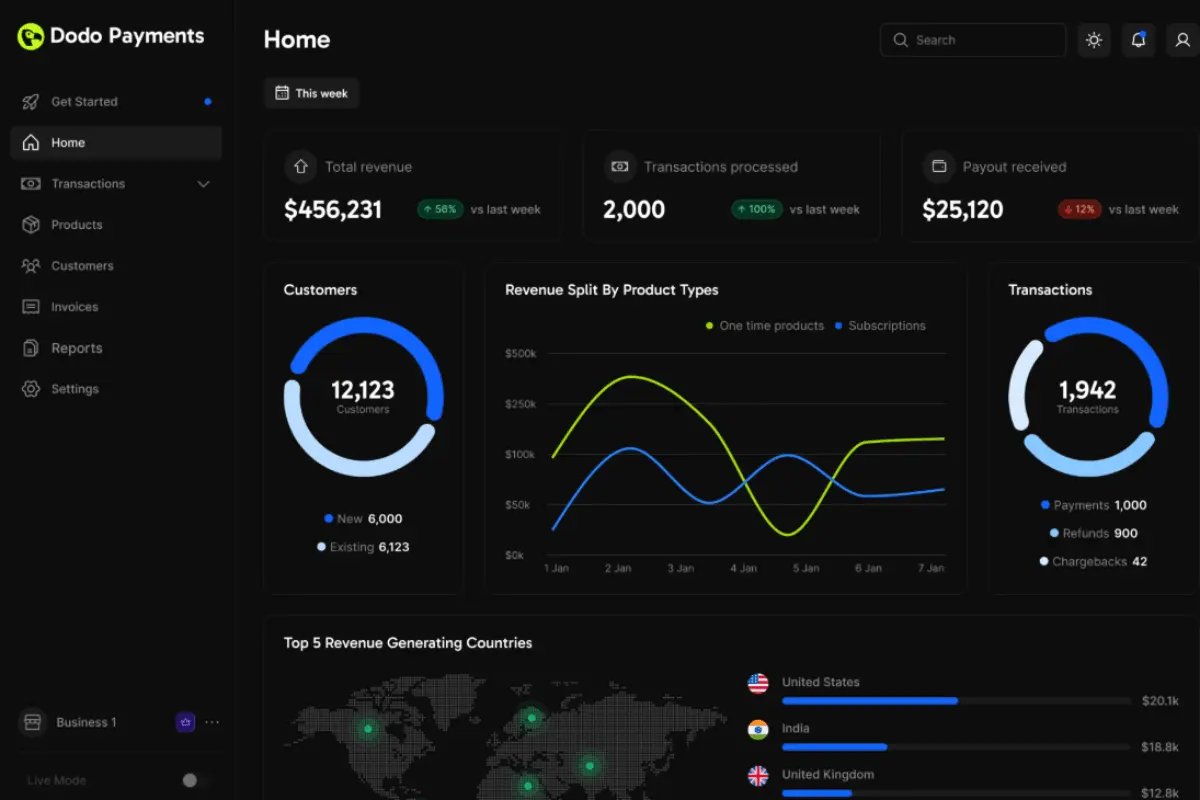Toggle light theme with the sun icon
Viewport: 1200px width, 800px height.
[1094, 40]
